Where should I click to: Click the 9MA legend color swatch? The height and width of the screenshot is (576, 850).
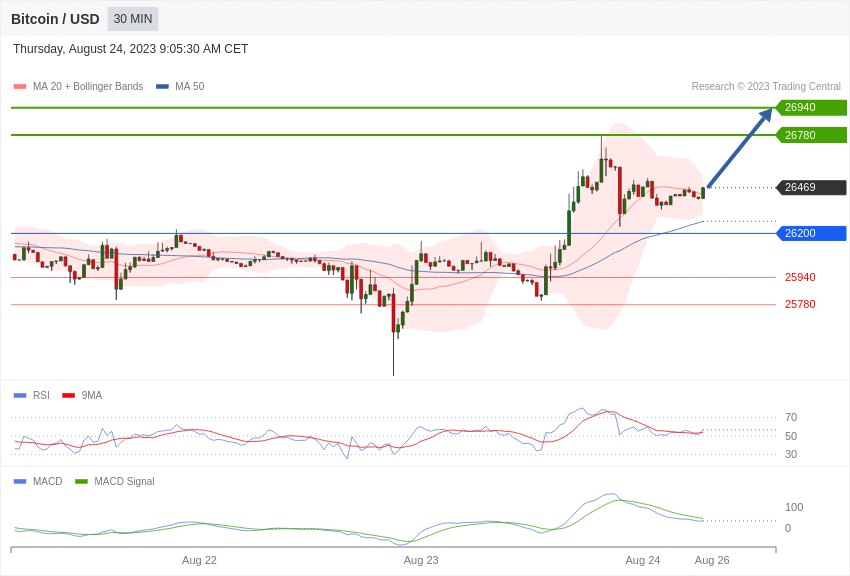(x=68, y=396)
